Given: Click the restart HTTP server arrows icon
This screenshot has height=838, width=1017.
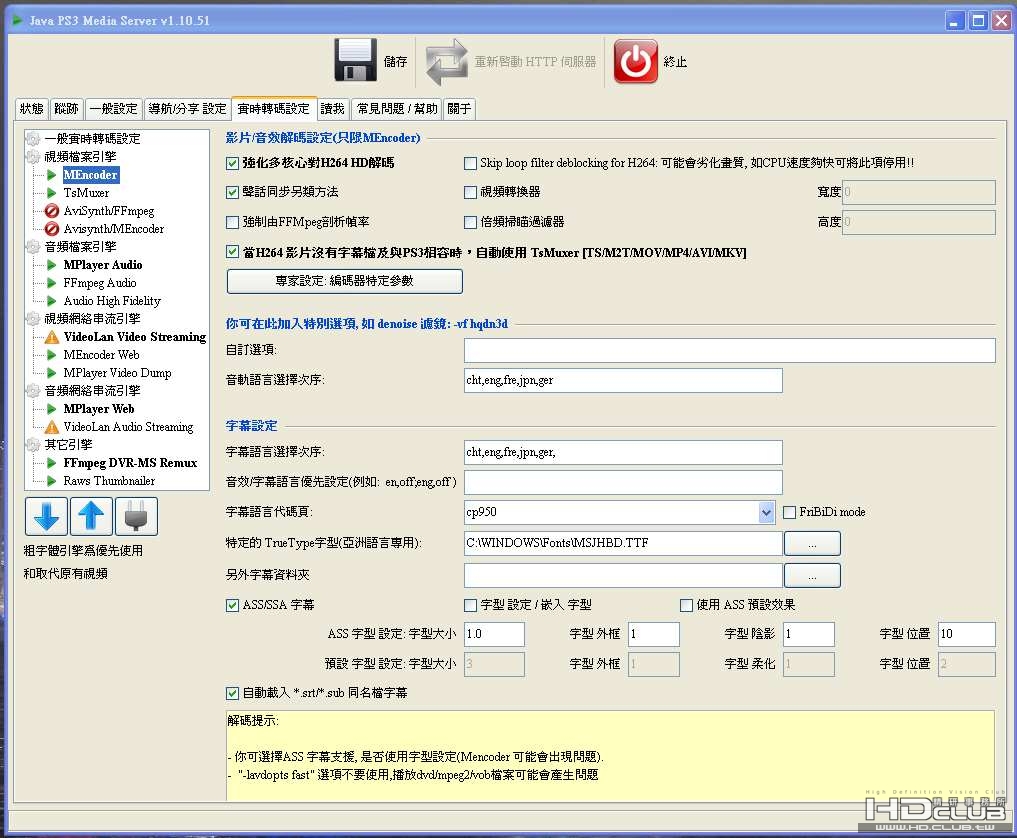Looking at the screenshot, I should click(446, 62).
